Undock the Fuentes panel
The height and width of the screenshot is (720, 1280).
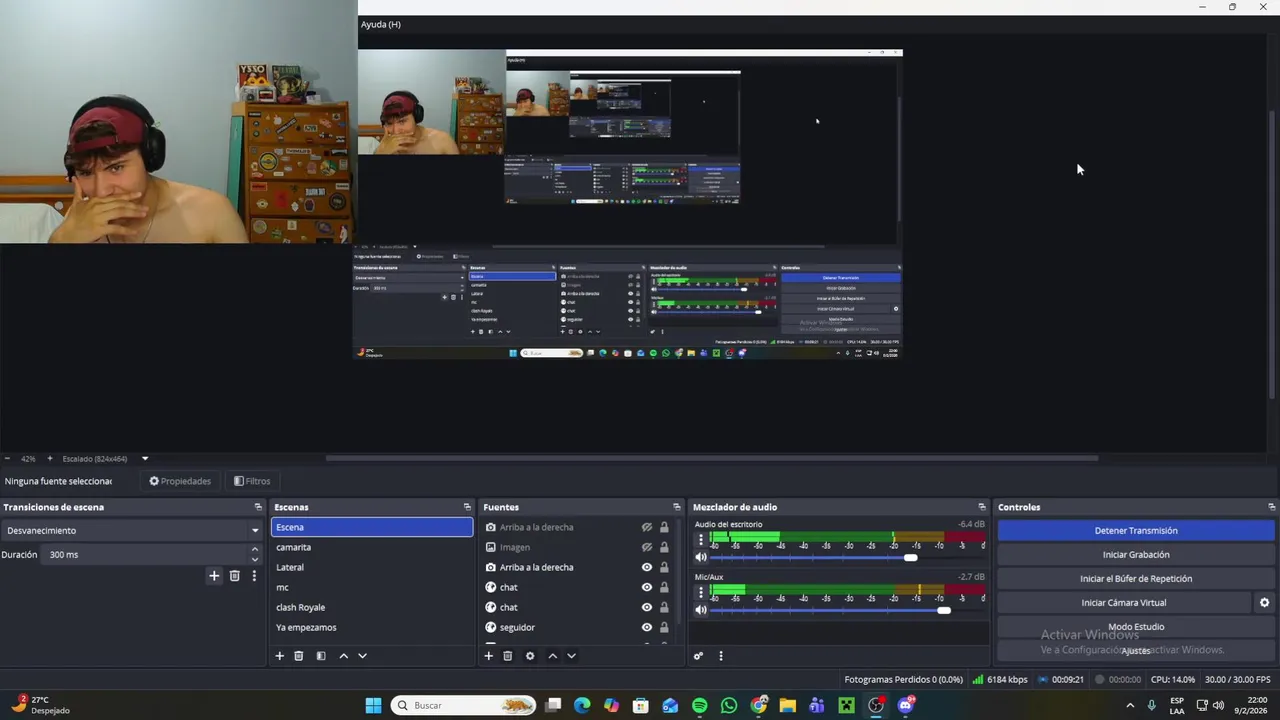(x=677, y=507)
